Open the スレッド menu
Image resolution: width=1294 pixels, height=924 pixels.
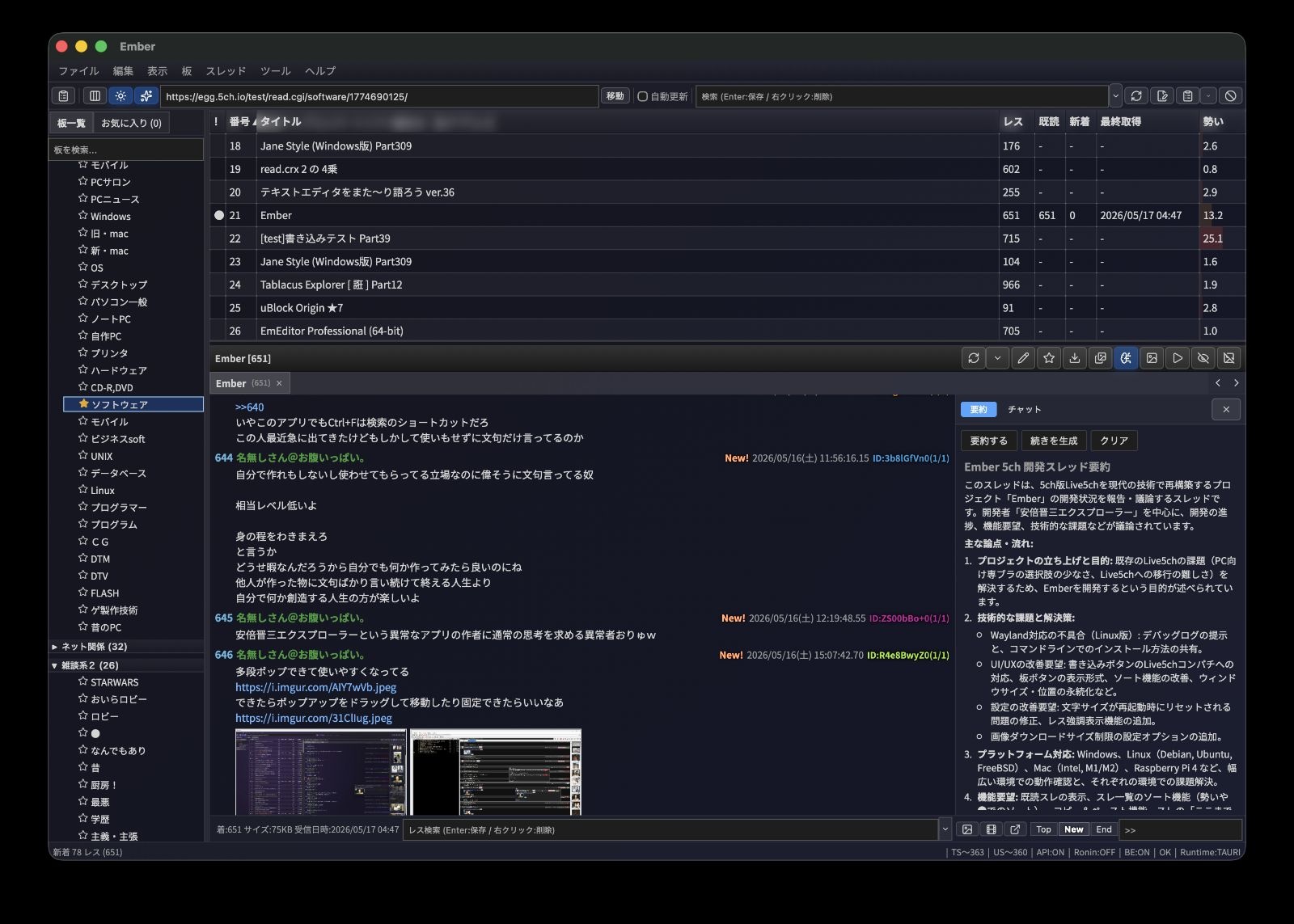(226, 71)
